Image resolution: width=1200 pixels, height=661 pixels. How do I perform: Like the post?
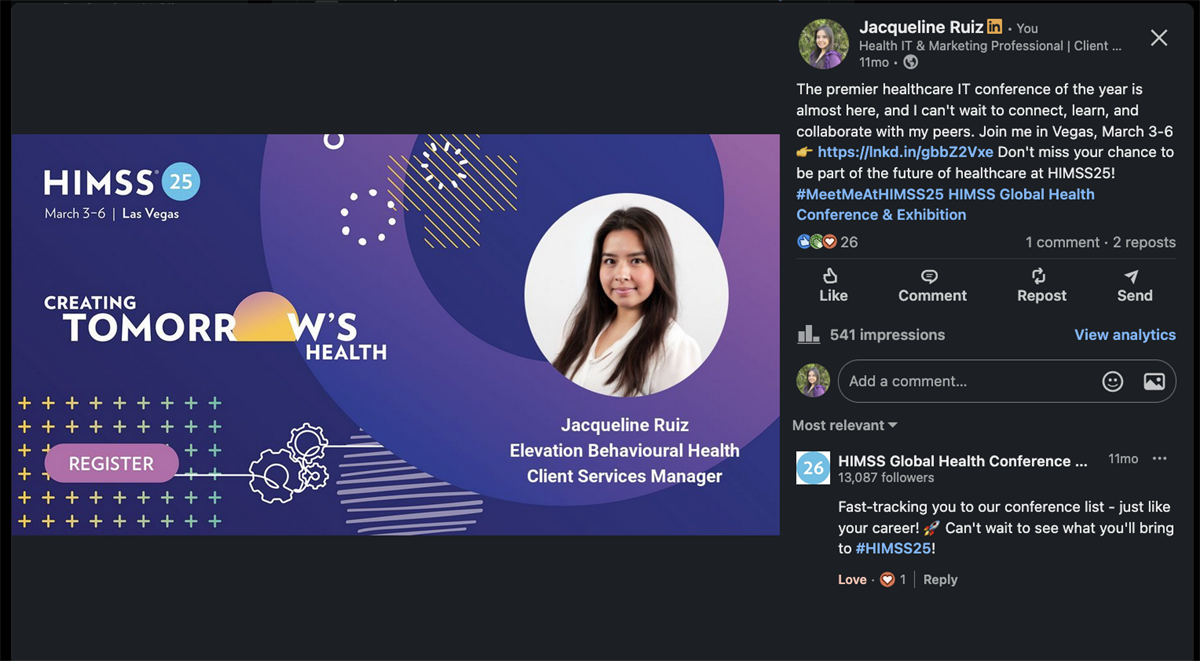tap(832, 285)
